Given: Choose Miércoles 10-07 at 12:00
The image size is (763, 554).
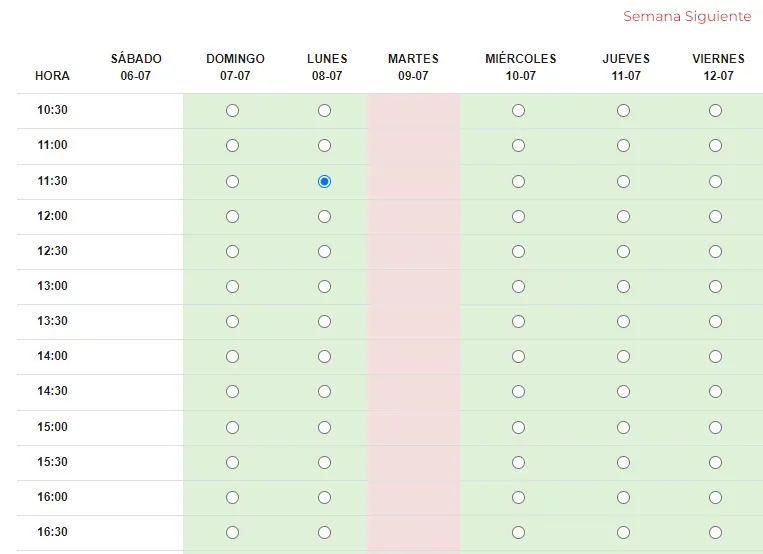Looking at the screenshot, I should coord(518,216).
